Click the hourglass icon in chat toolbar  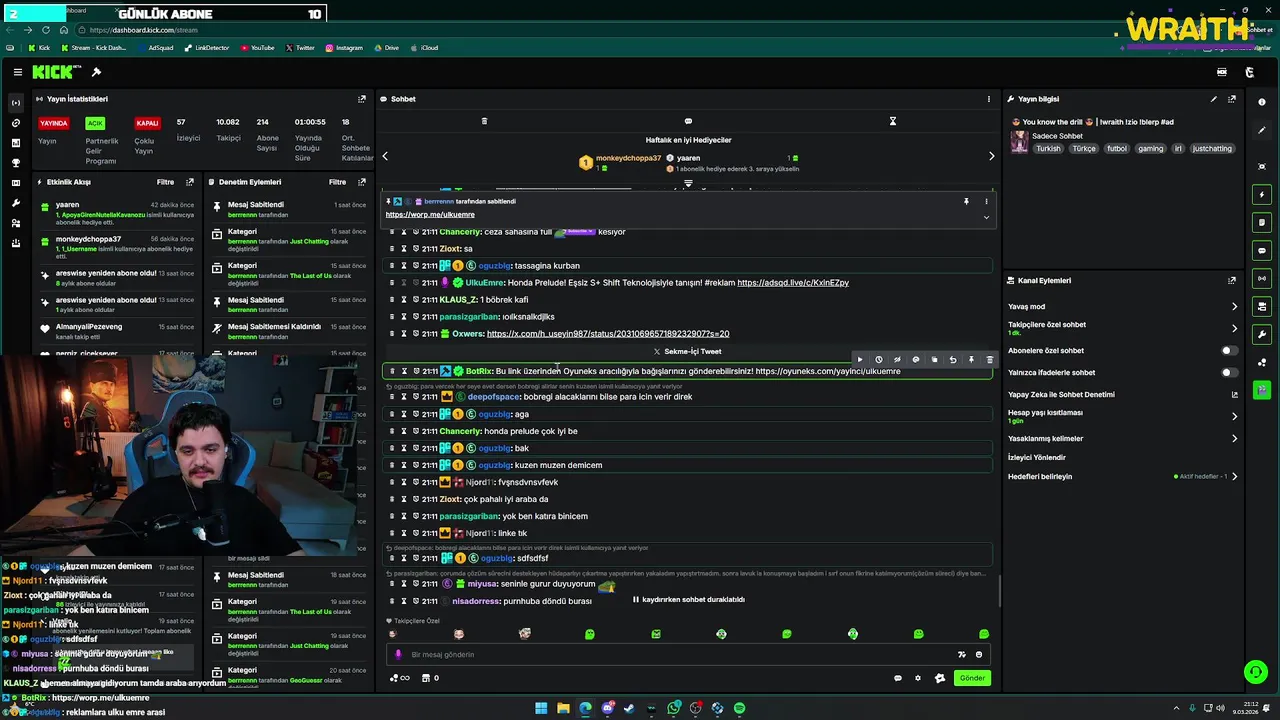click(x=893, y=121)
